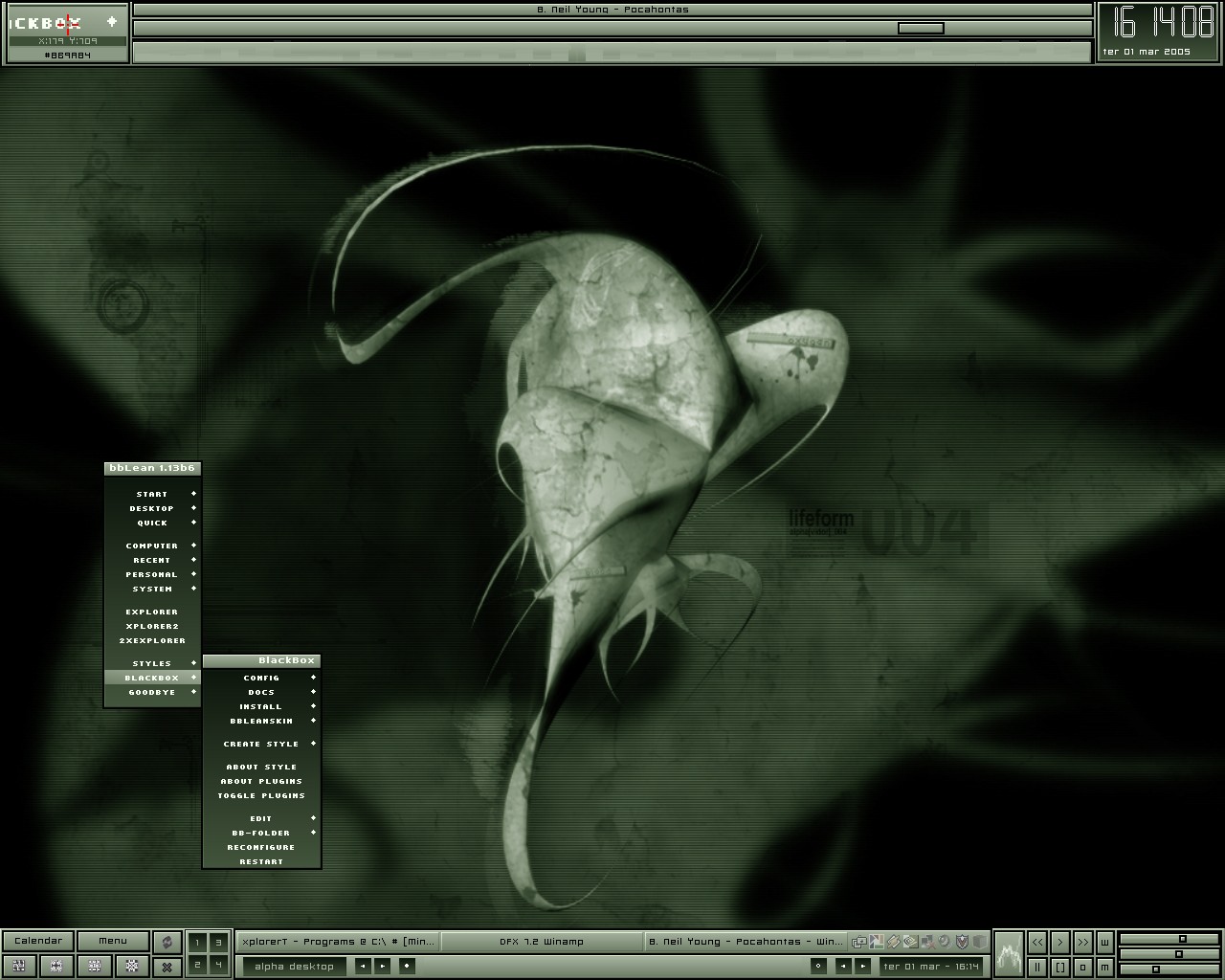Go to next workspace, arrow beside alpha desktop
The image size is (1225, 980).
pyautogui.click(x=382, y=966)
